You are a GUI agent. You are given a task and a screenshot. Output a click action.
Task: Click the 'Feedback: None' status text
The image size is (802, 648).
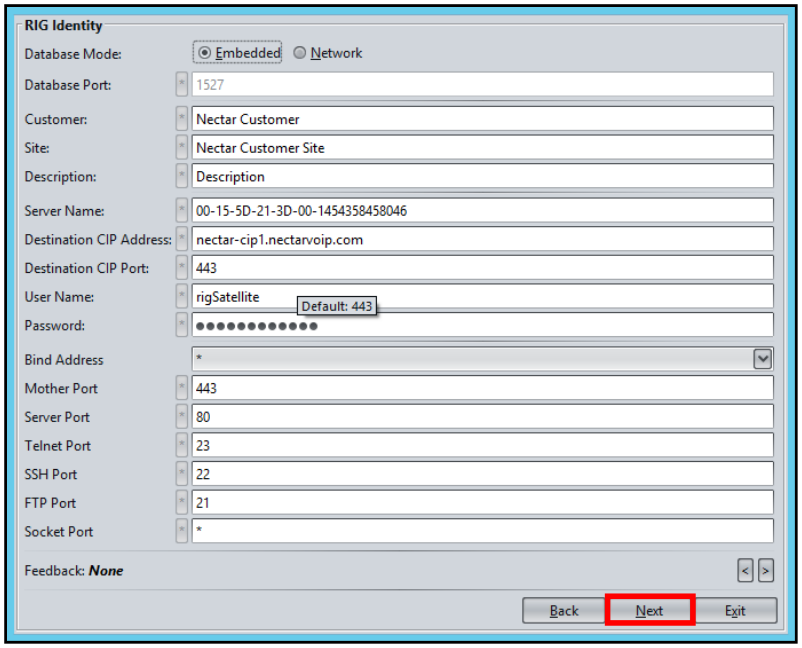(74, 570)
